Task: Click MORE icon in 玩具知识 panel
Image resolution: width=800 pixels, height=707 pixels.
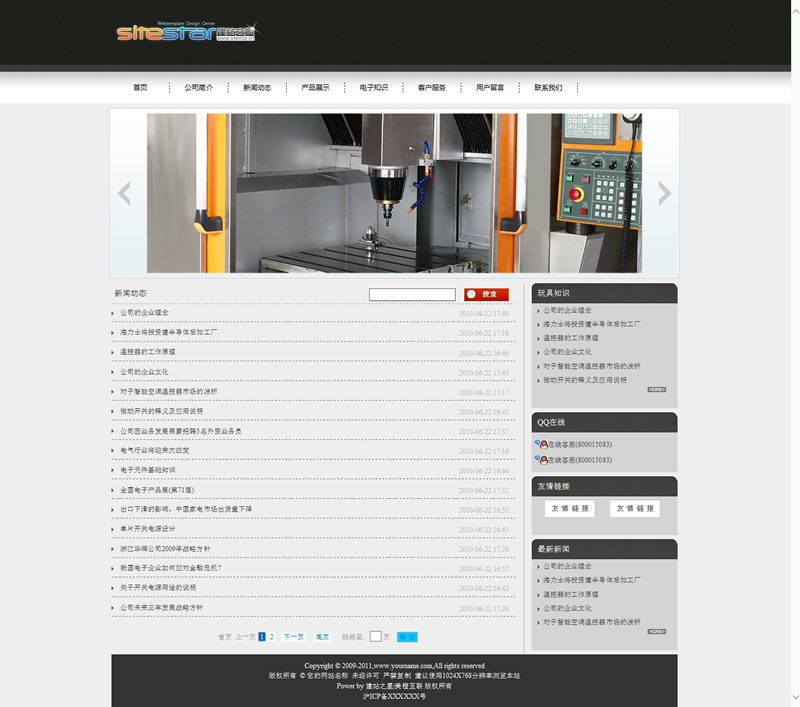Action: click(x=656, y=390)
